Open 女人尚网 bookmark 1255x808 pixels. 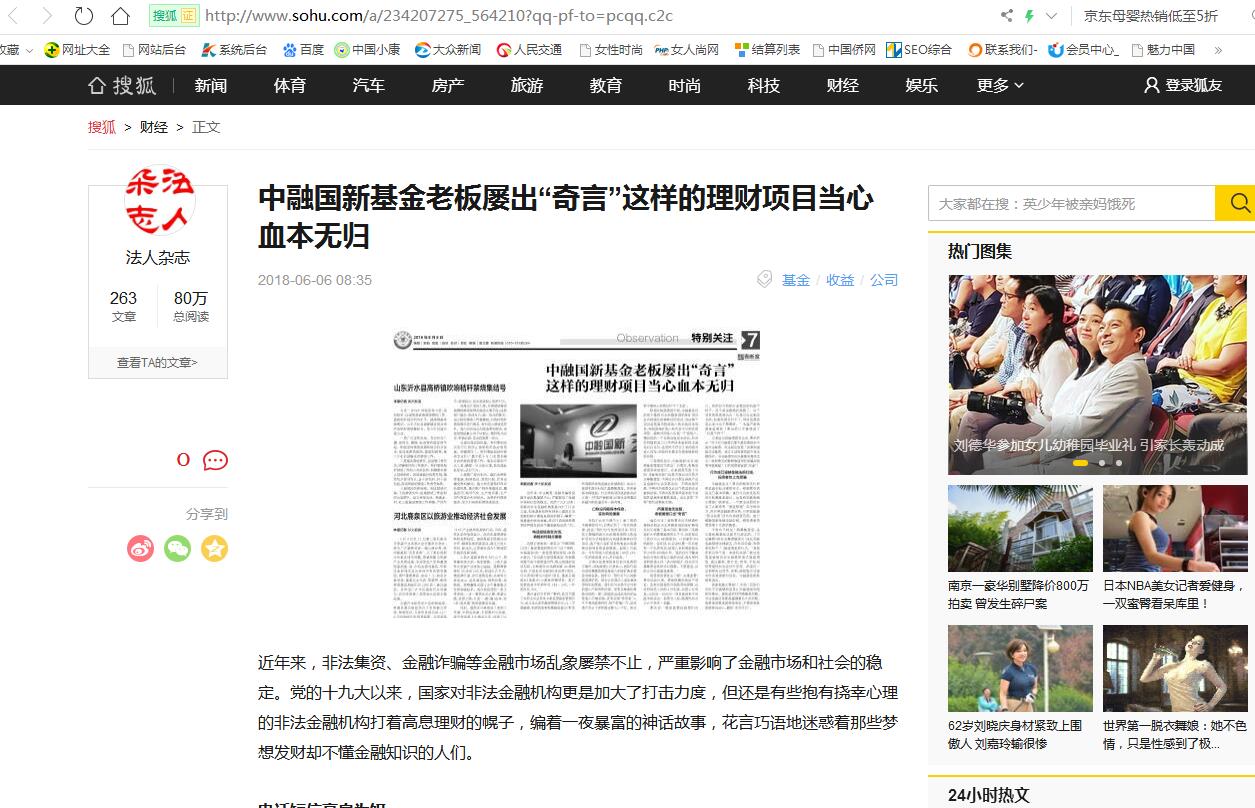click(x=687, y=49)
